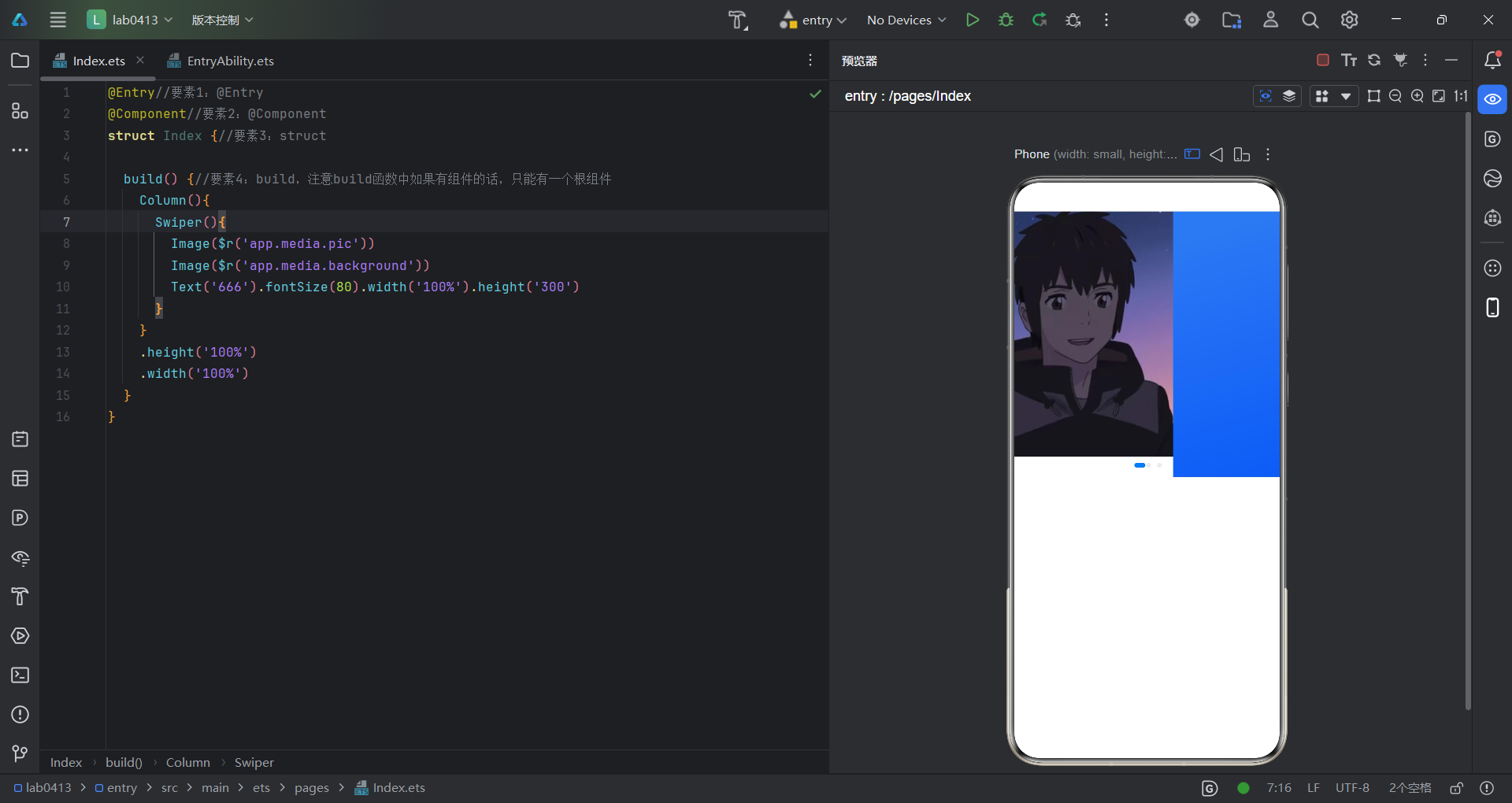Open the Project folder tool window
This screenshot has width=1512, height=803.
coord(20,61)
